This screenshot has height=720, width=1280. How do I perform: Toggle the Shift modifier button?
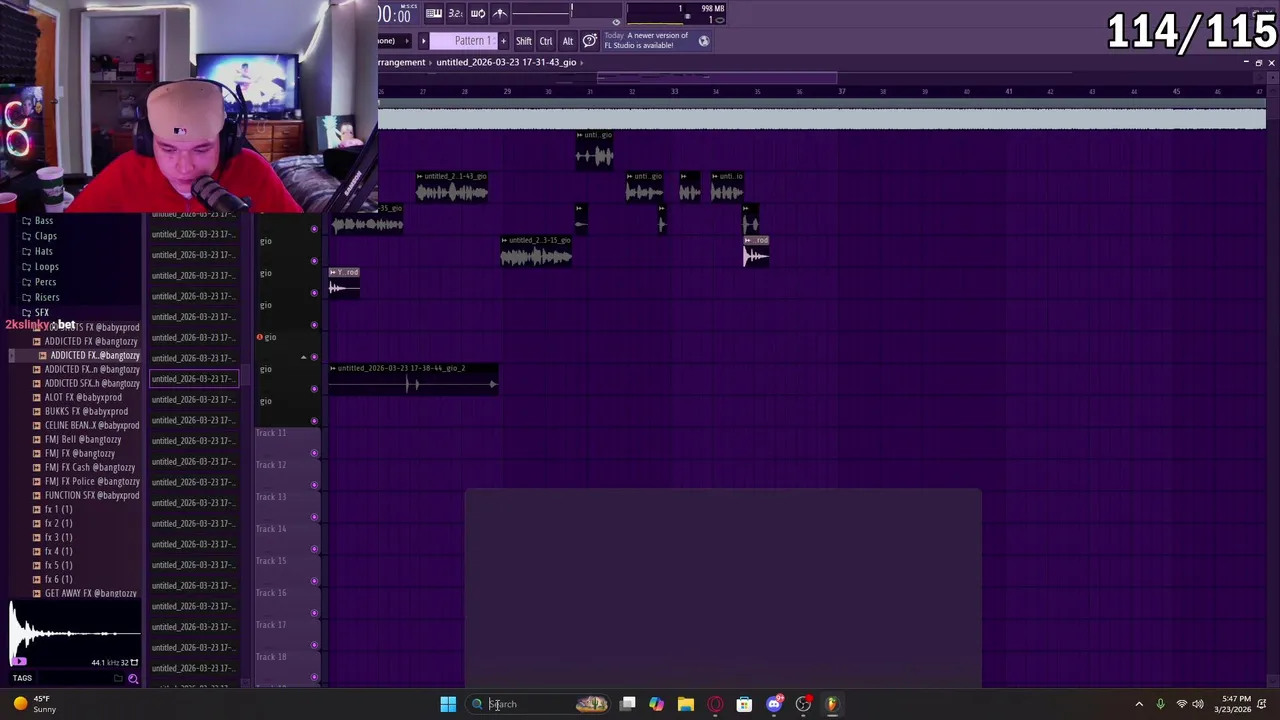[523, 41]
